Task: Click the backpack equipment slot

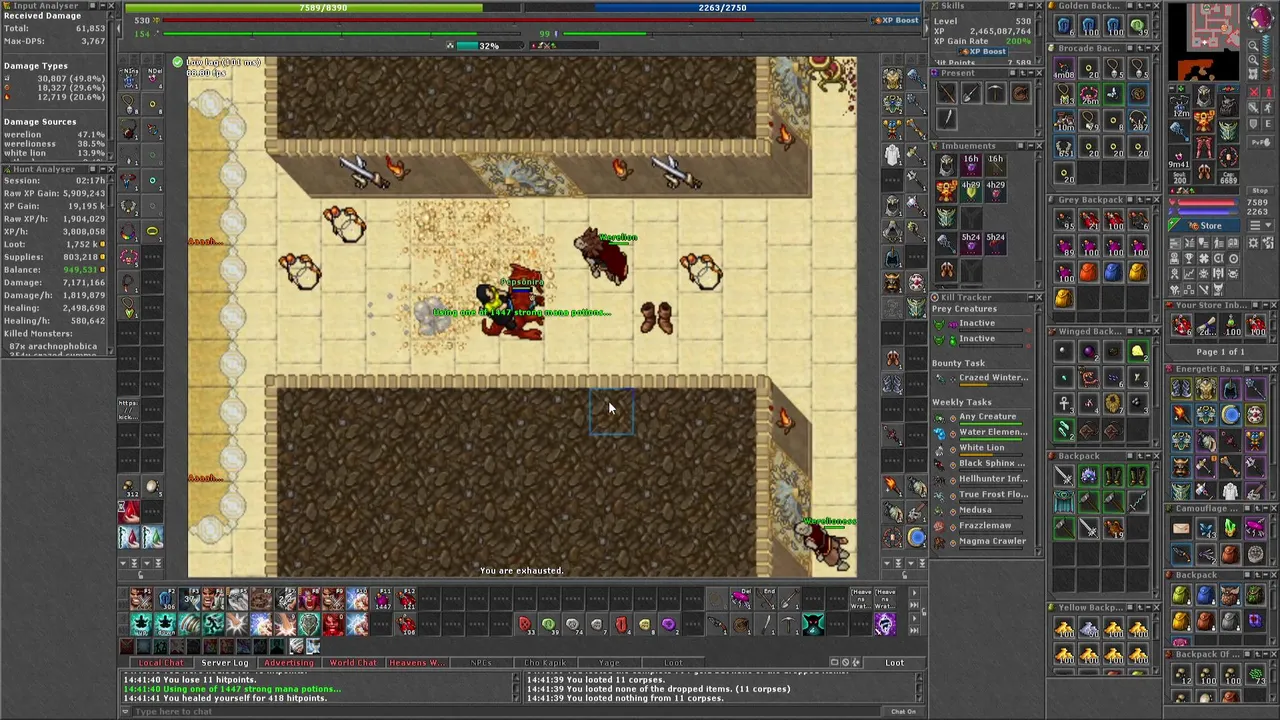Action: [x=1229, y=105]
